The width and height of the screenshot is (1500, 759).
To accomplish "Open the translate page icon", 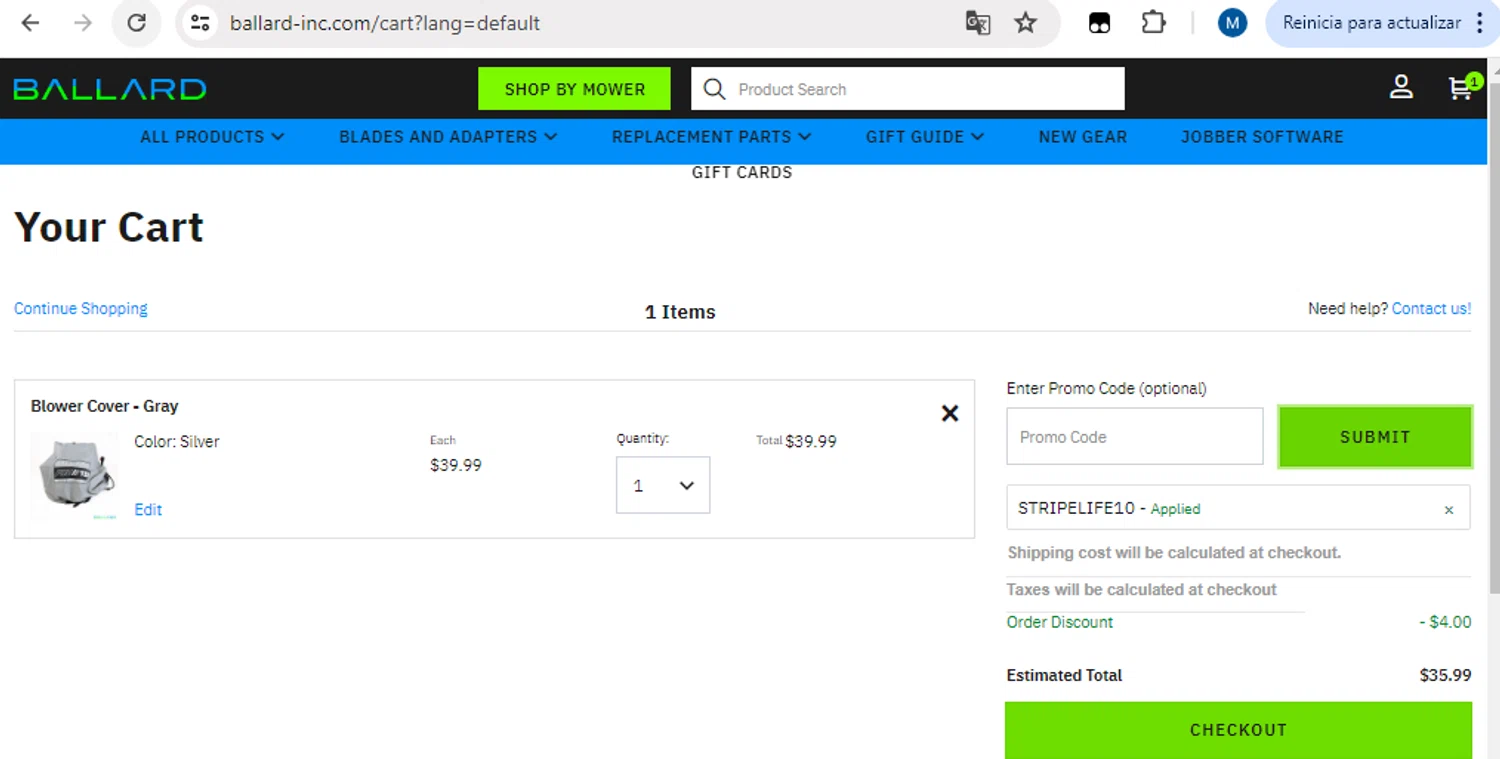I will (x=977, y=23).
